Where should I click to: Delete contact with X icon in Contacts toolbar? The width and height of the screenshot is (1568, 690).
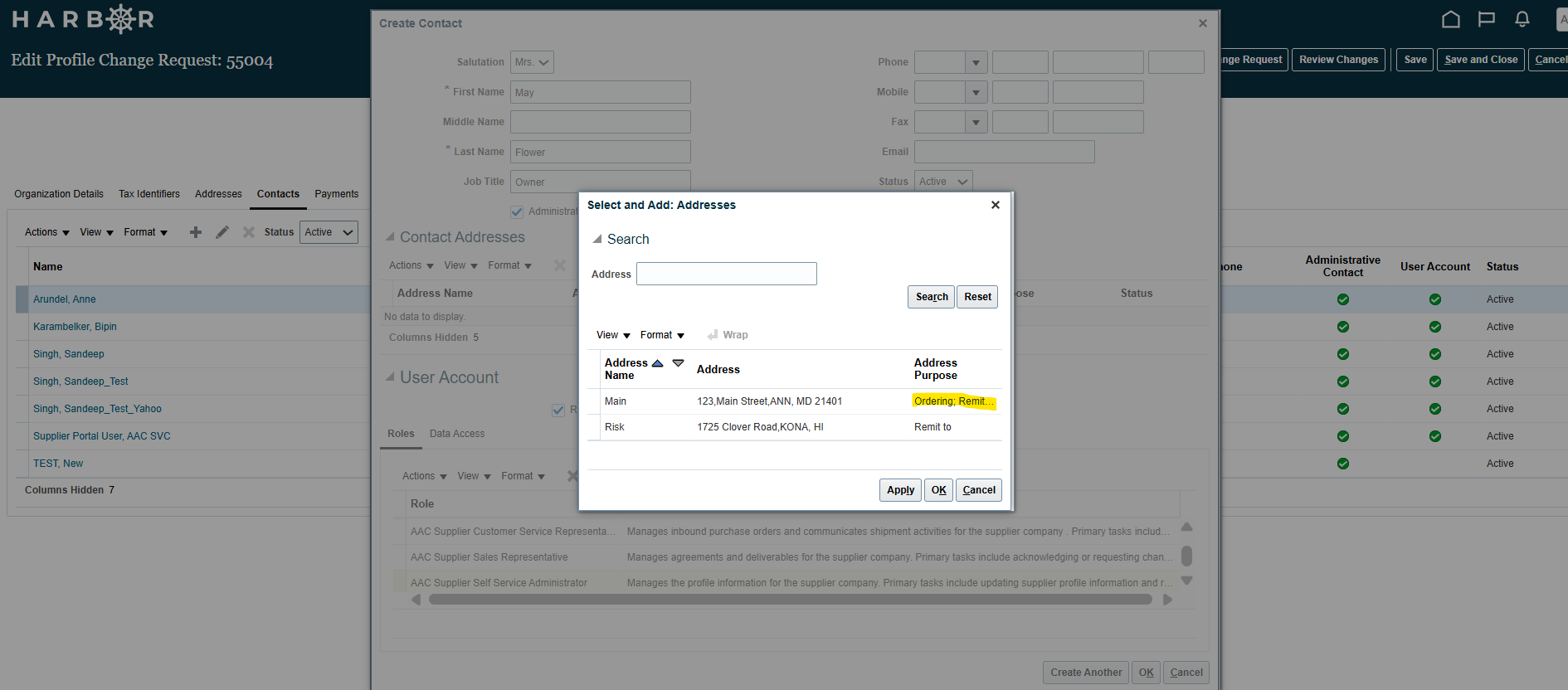[248, 232]
